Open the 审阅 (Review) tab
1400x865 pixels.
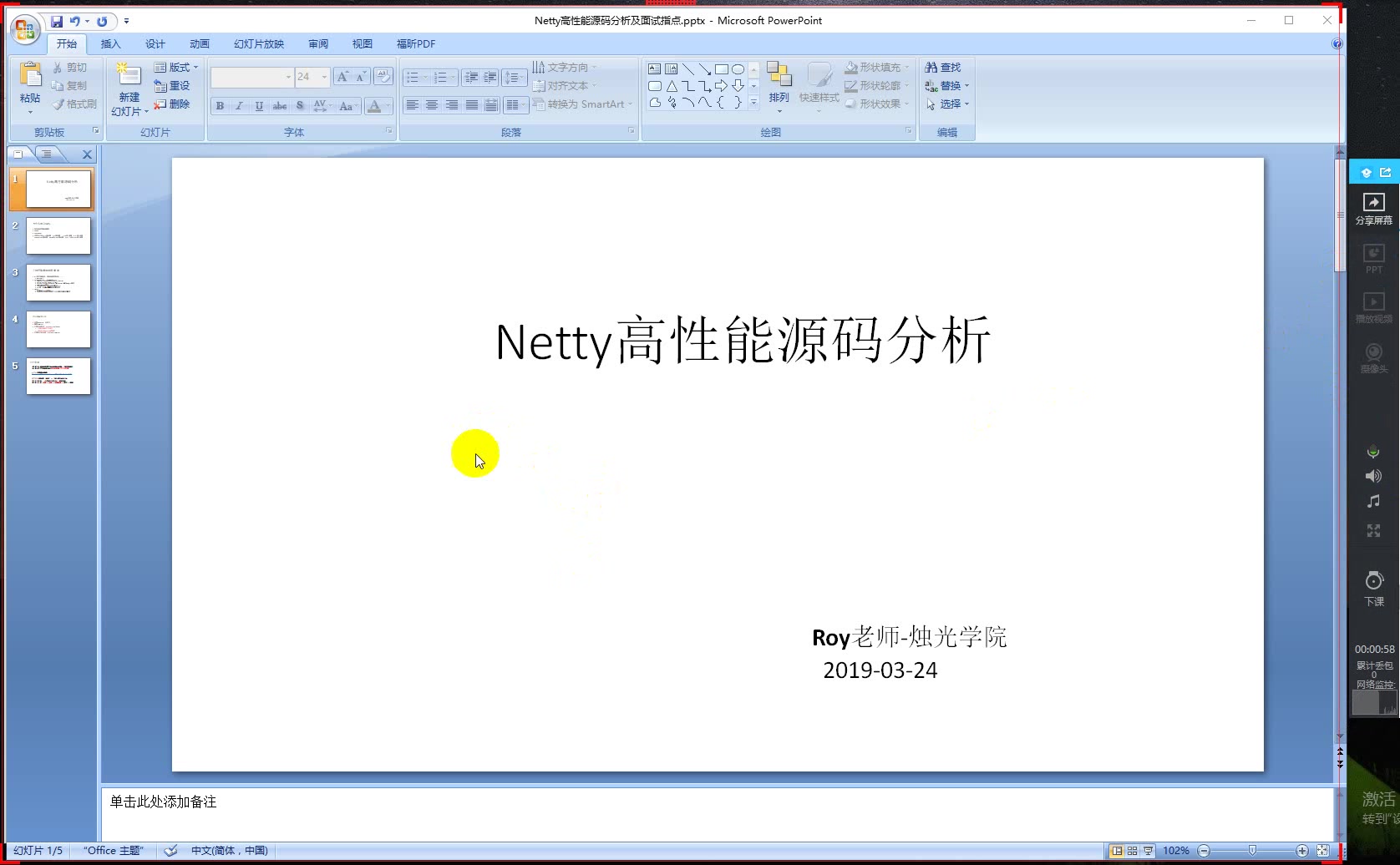[318, 44]
